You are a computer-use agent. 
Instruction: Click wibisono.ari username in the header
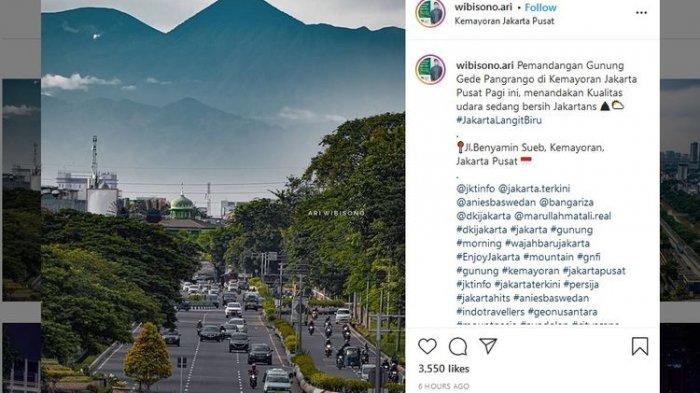coord(483,7)
